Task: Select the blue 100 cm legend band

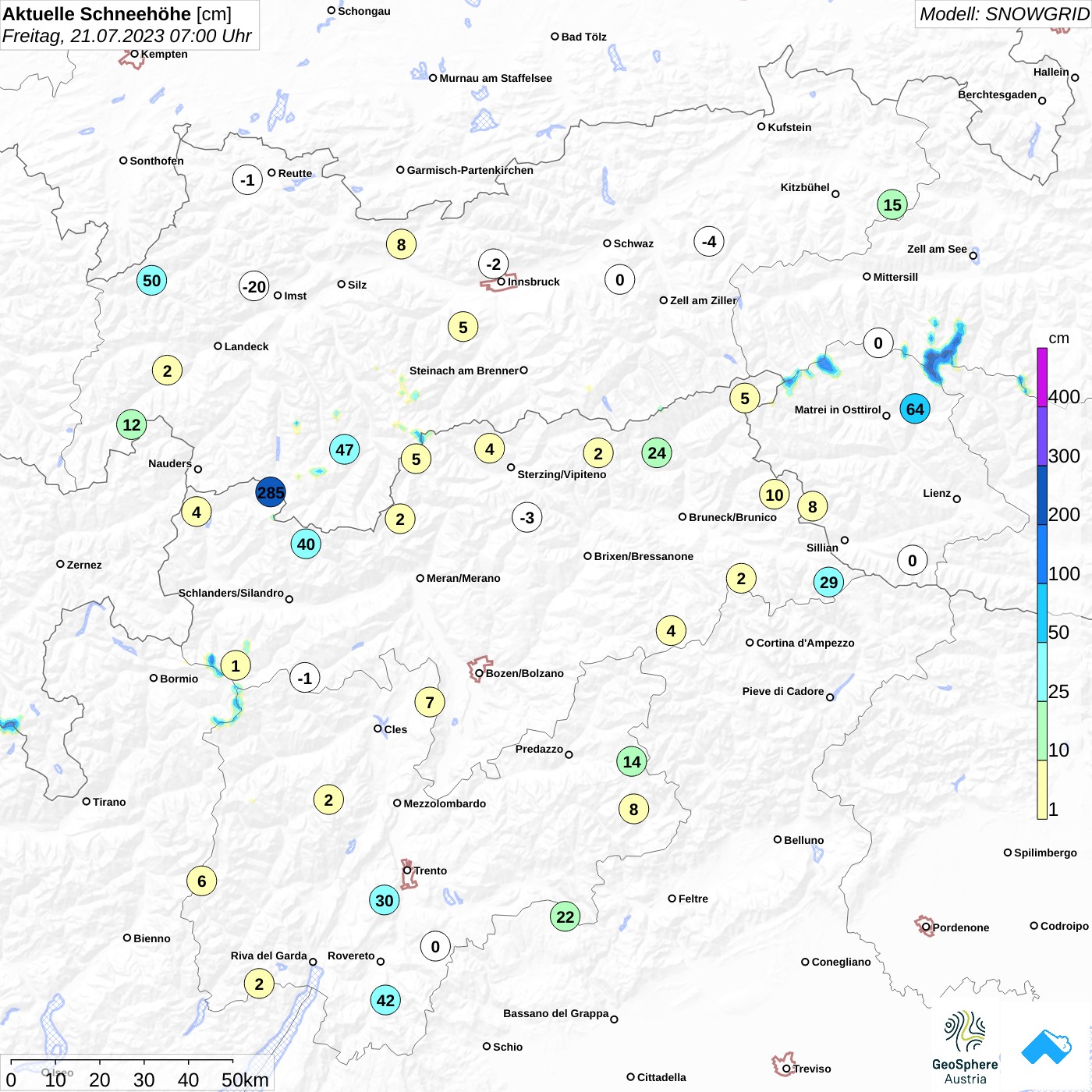Action: click(1042, 554)
